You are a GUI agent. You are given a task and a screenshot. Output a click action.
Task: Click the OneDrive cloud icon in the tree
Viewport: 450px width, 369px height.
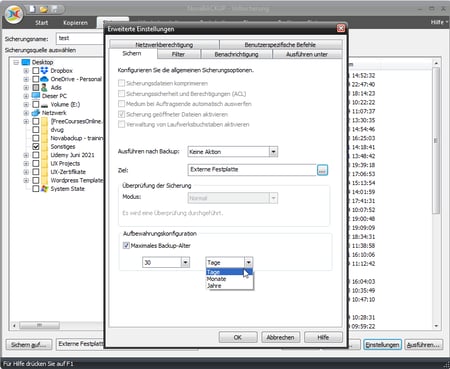coord(44,79)
